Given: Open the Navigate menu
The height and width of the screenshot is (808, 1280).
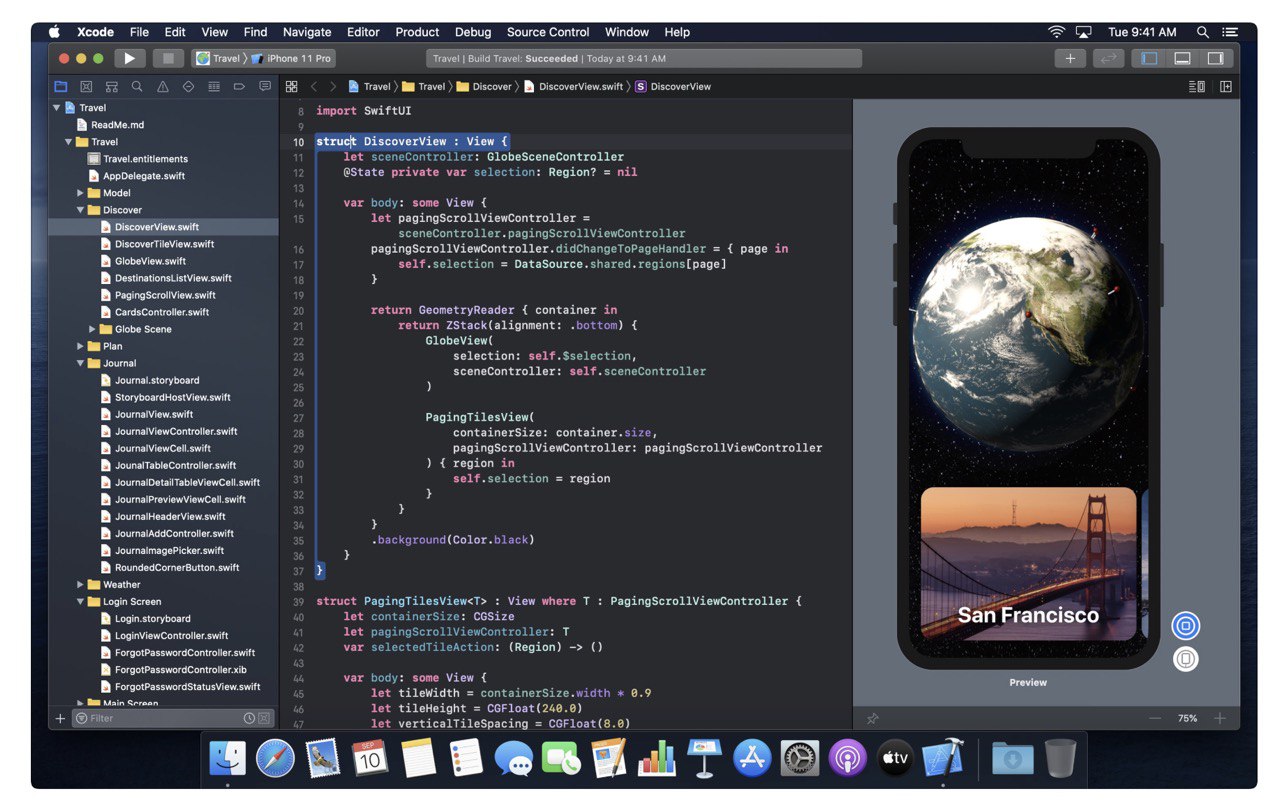Looking at the screenshot, I should [x=307, y=32].
